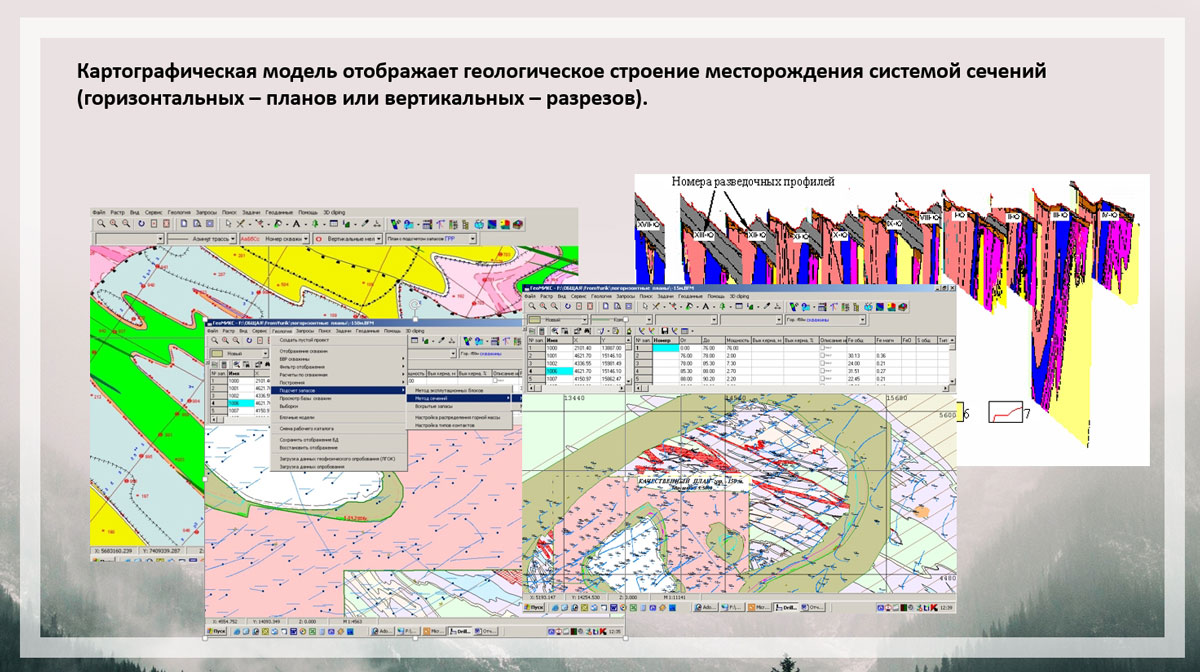Click wells list vertical scrollbar in table window
Viewport: 1200px width, 672px height.
tap(628, 360)
